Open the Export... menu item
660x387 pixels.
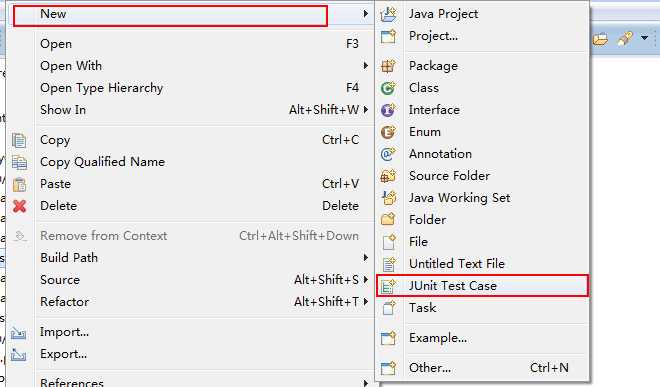click(x=64, y=354)
